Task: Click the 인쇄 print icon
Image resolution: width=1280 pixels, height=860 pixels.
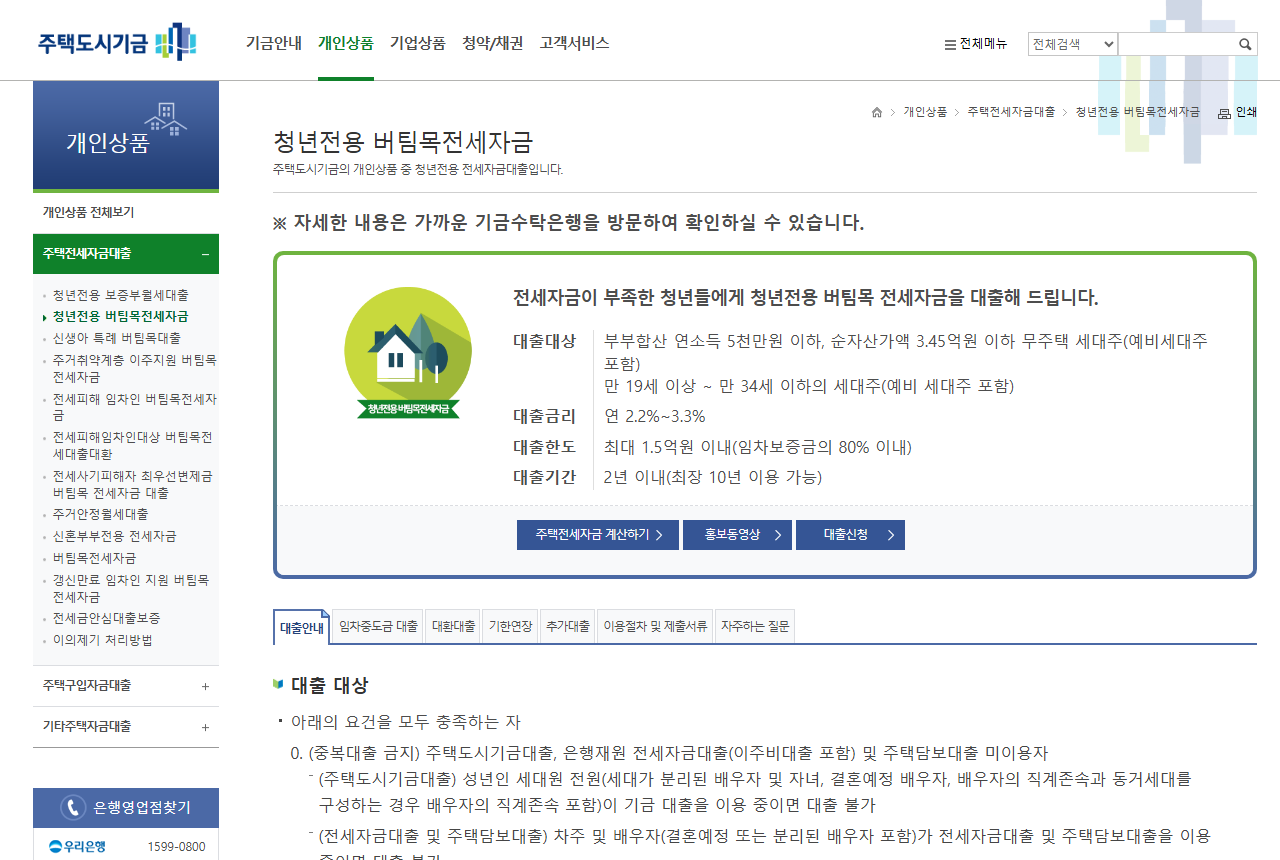Action: tap(1237, 112)
